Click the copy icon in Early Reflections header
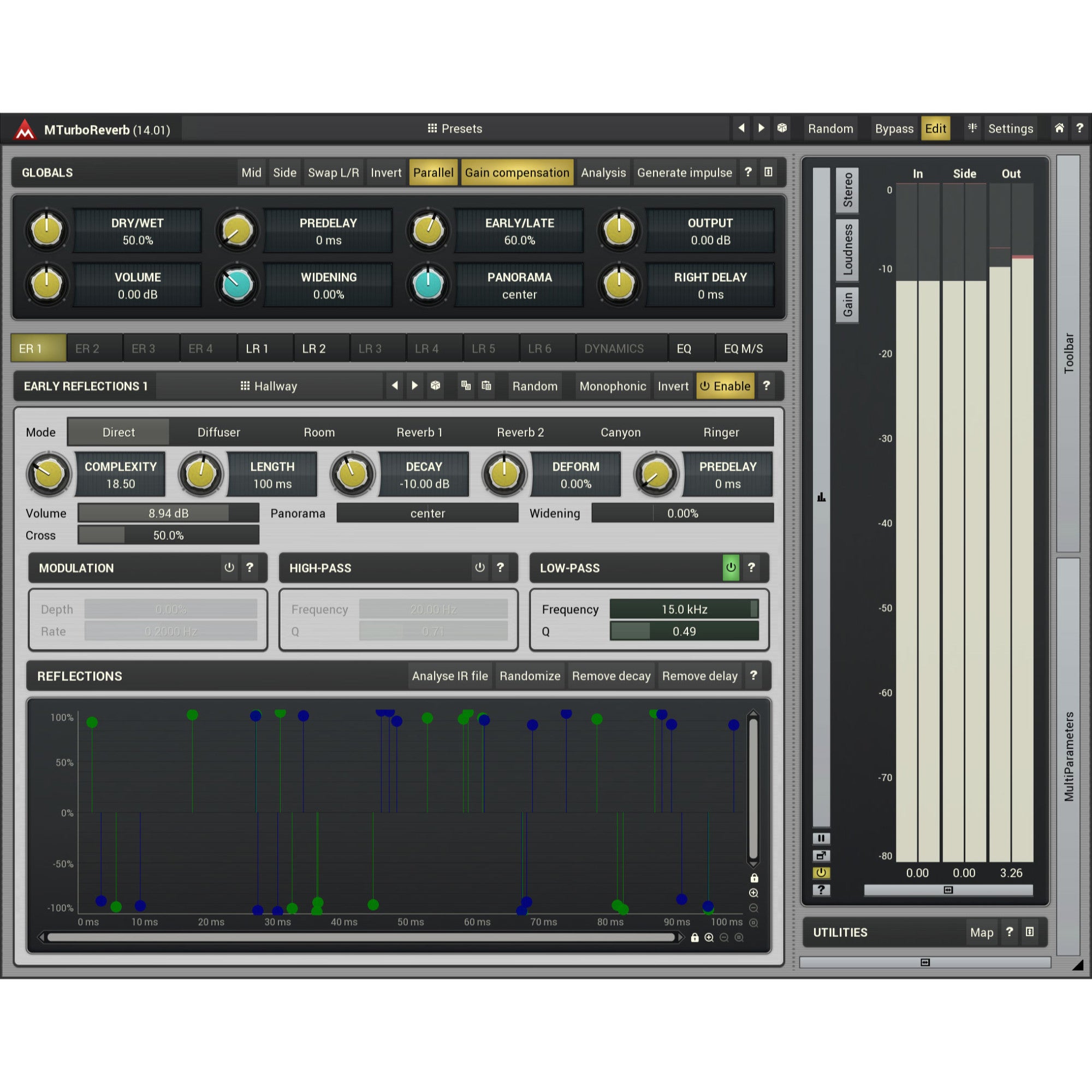The image size is (1092, 1092). (466, 385)
